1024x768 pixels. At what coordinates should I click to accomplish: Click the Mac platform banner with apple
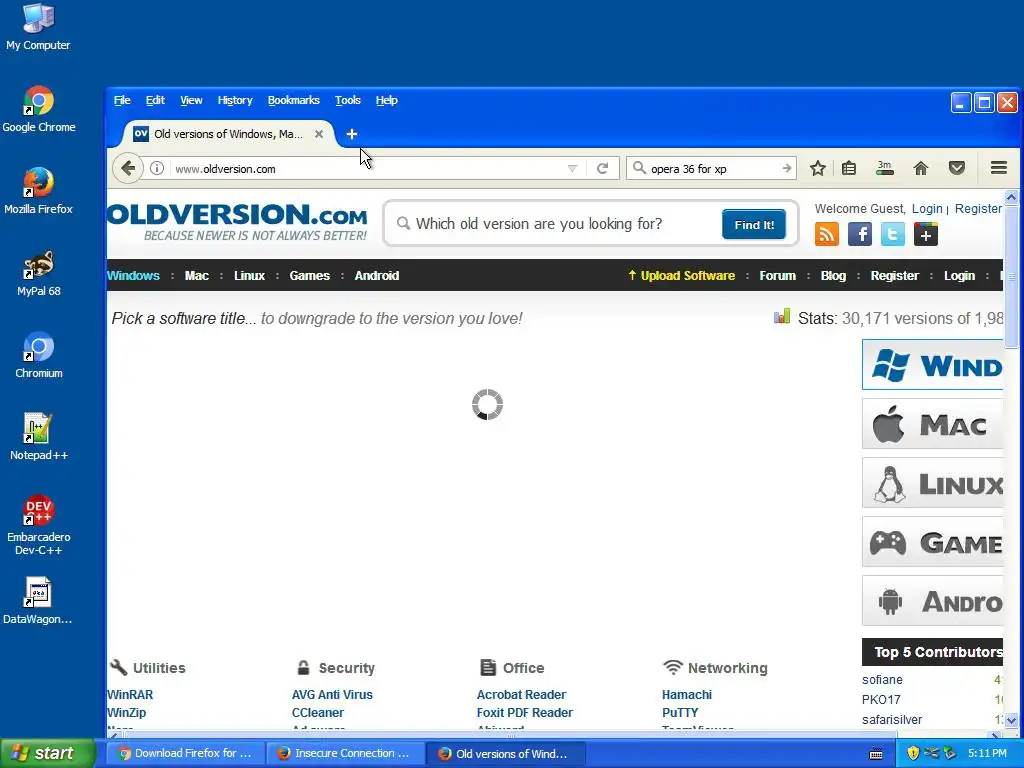(933, 424)
